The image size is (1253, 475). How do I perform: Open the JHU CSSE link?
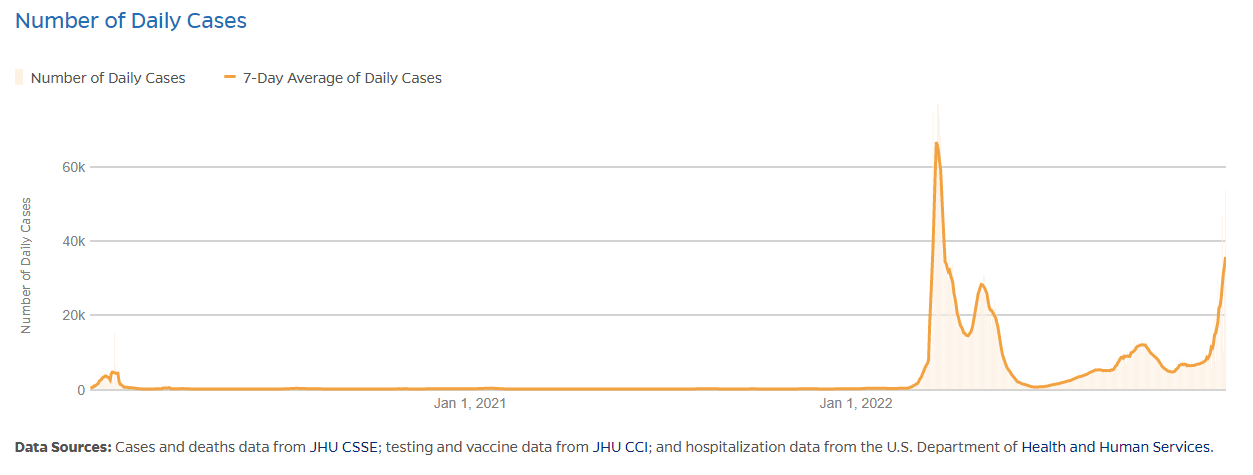344,447
